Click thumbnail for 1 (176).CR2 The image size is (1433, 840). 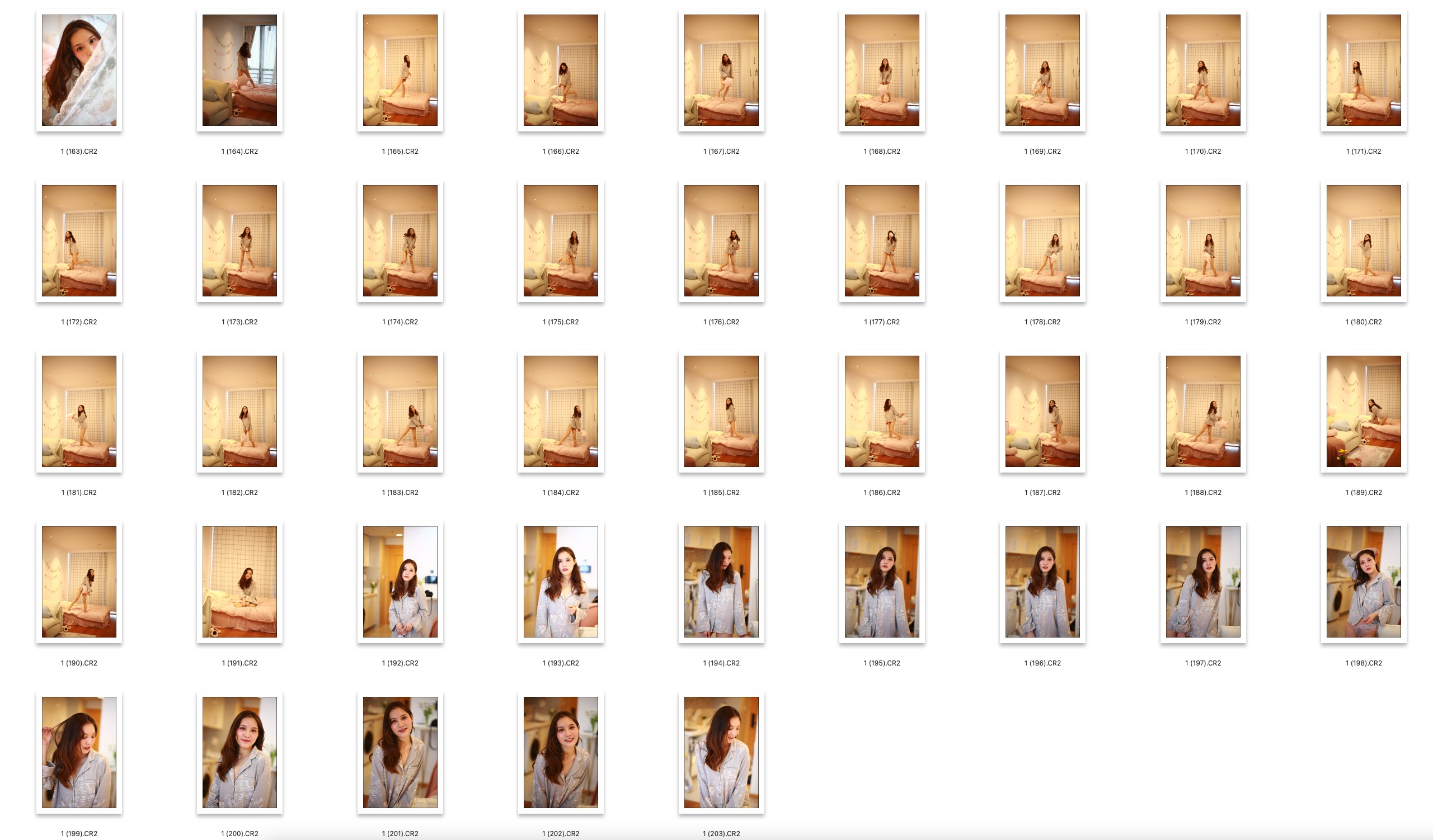(721, 240)
